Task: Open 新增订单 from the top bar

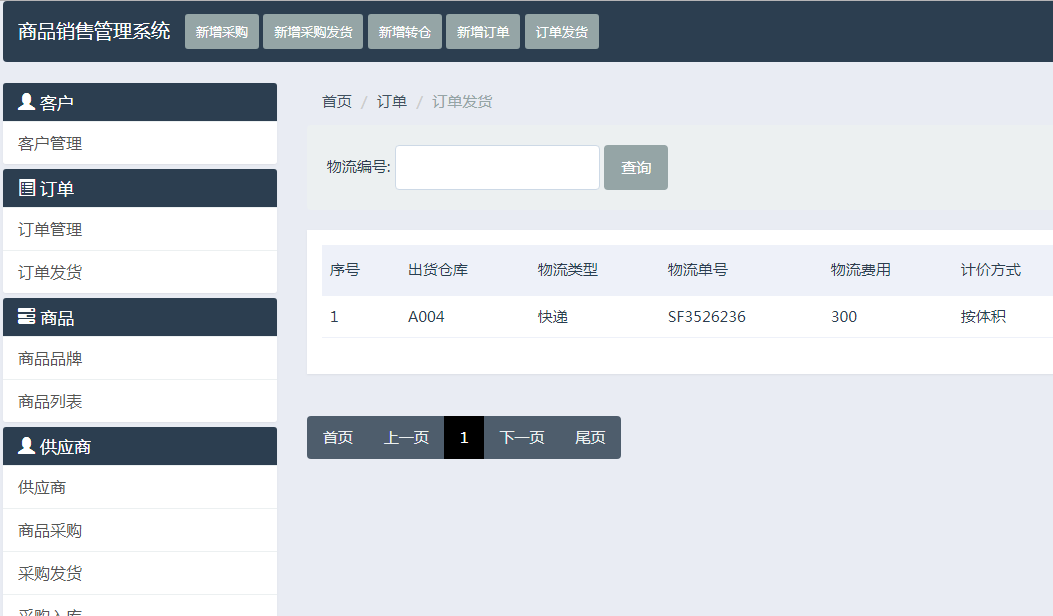Action: tap(483, 32)
